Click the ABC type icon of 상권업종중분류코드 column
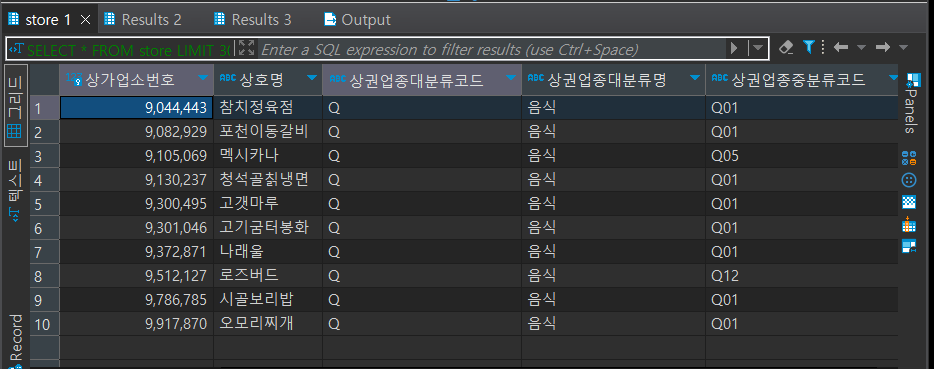The width and height of the screenshot is (934, 369). pyautogui.click(x=720, y=78)
